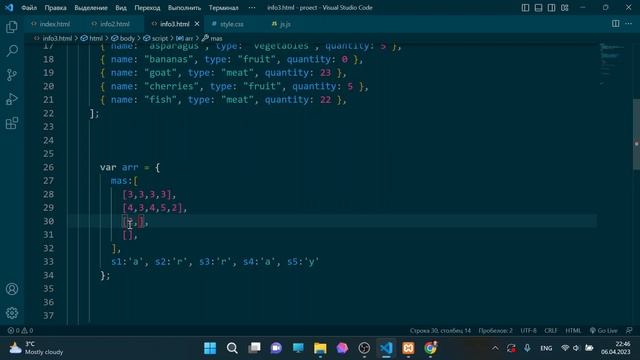Switch to js.js tab
The width and height of the screenshot is (640, 360).
click(285, 24)
